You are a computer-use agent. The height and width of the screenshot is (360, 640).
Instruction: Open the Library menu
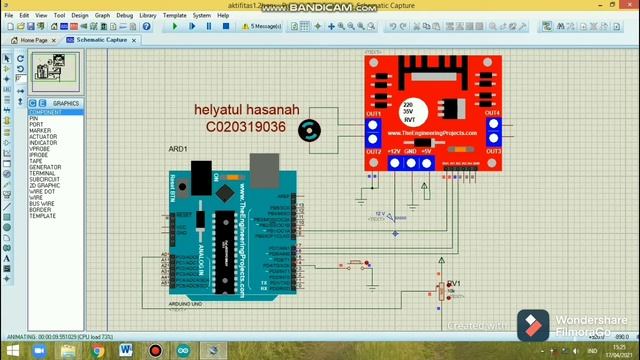pyautogui.click(x=148, y=16)
